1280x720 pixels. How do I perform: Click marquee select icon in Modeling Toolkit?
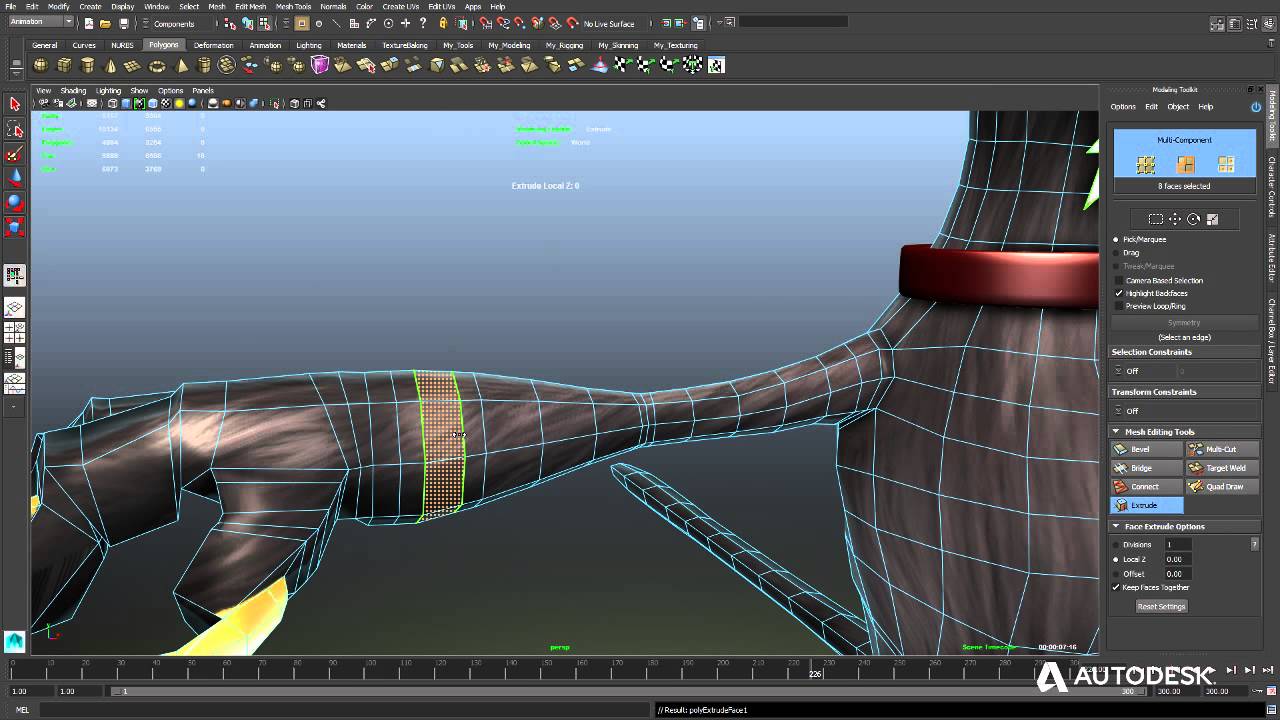[1156, 219]
